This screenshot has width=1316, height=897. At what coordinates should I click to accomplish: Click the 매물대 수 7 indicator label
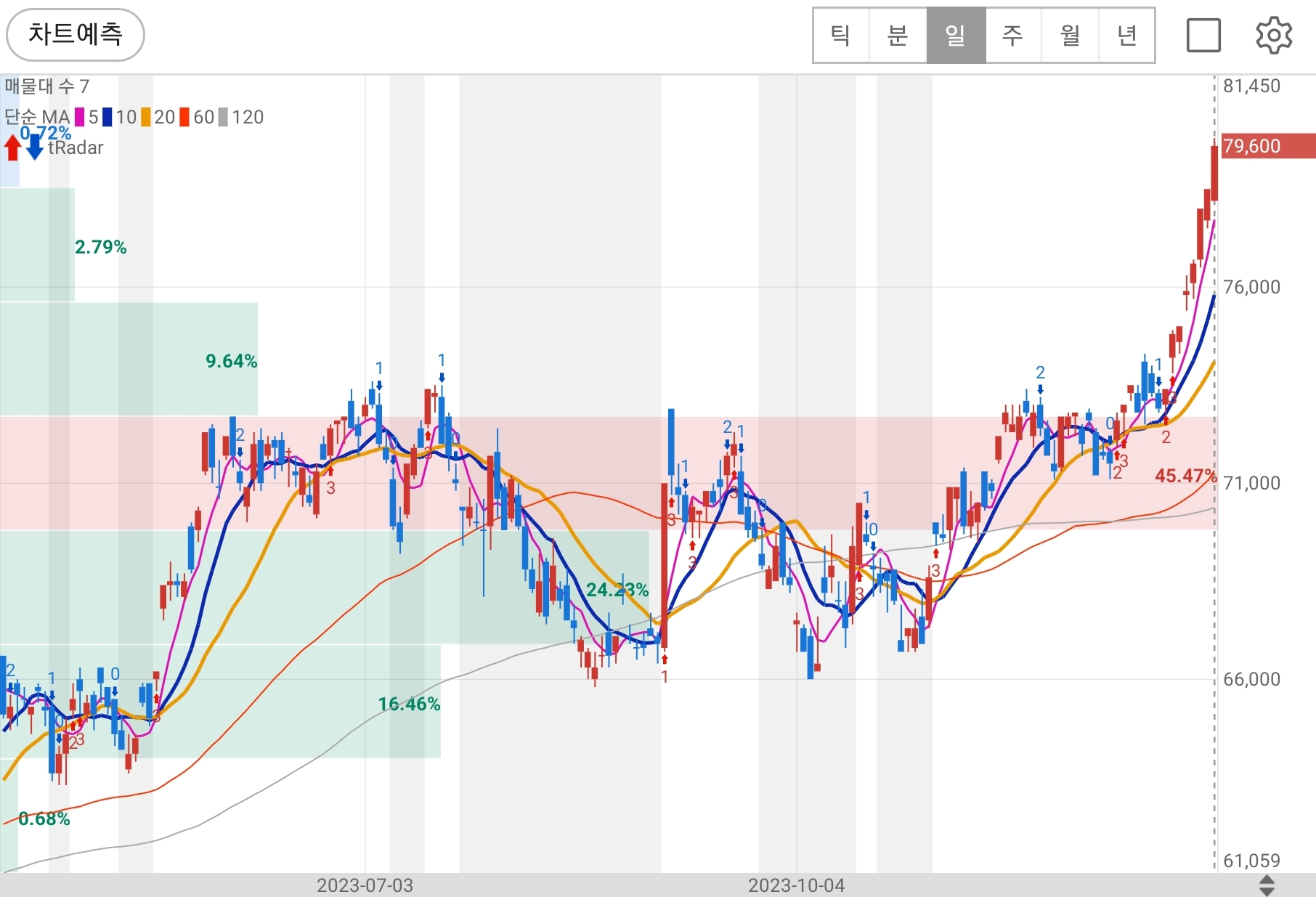click(x=47, y=86)
